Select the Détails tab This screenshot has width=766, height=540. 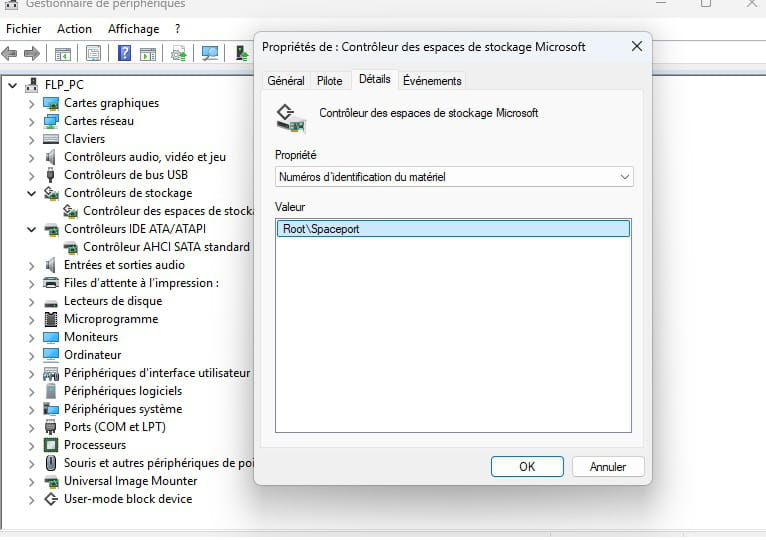tap(375, 79)
